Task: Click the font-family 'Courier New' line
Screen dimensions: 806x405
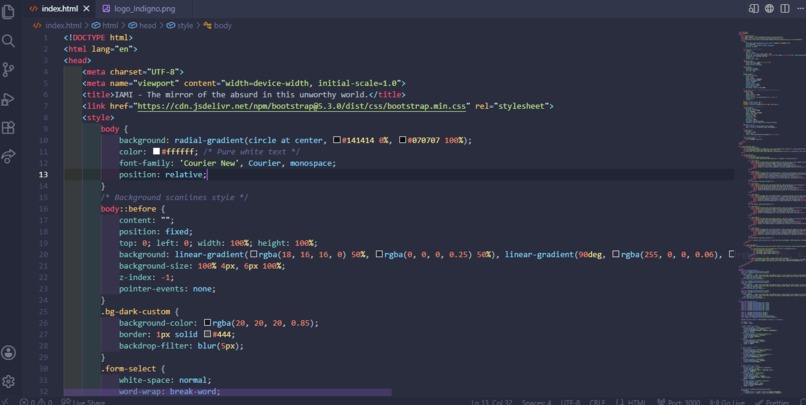Action: pyautogui.click(x=227, y=163)
